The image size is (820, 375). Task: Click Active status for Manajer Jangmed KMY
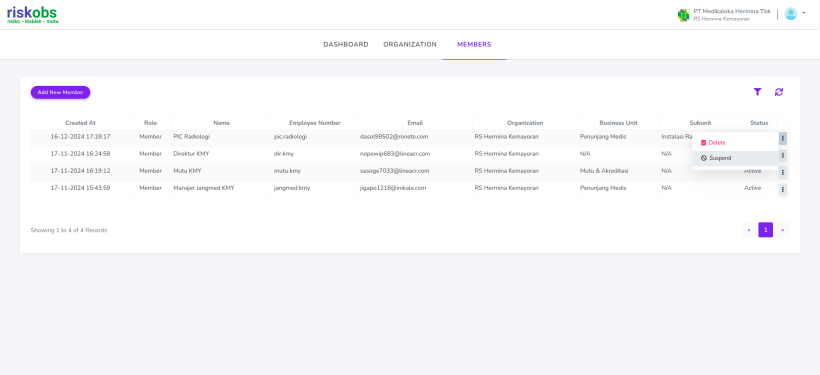[x=753, y=188]
